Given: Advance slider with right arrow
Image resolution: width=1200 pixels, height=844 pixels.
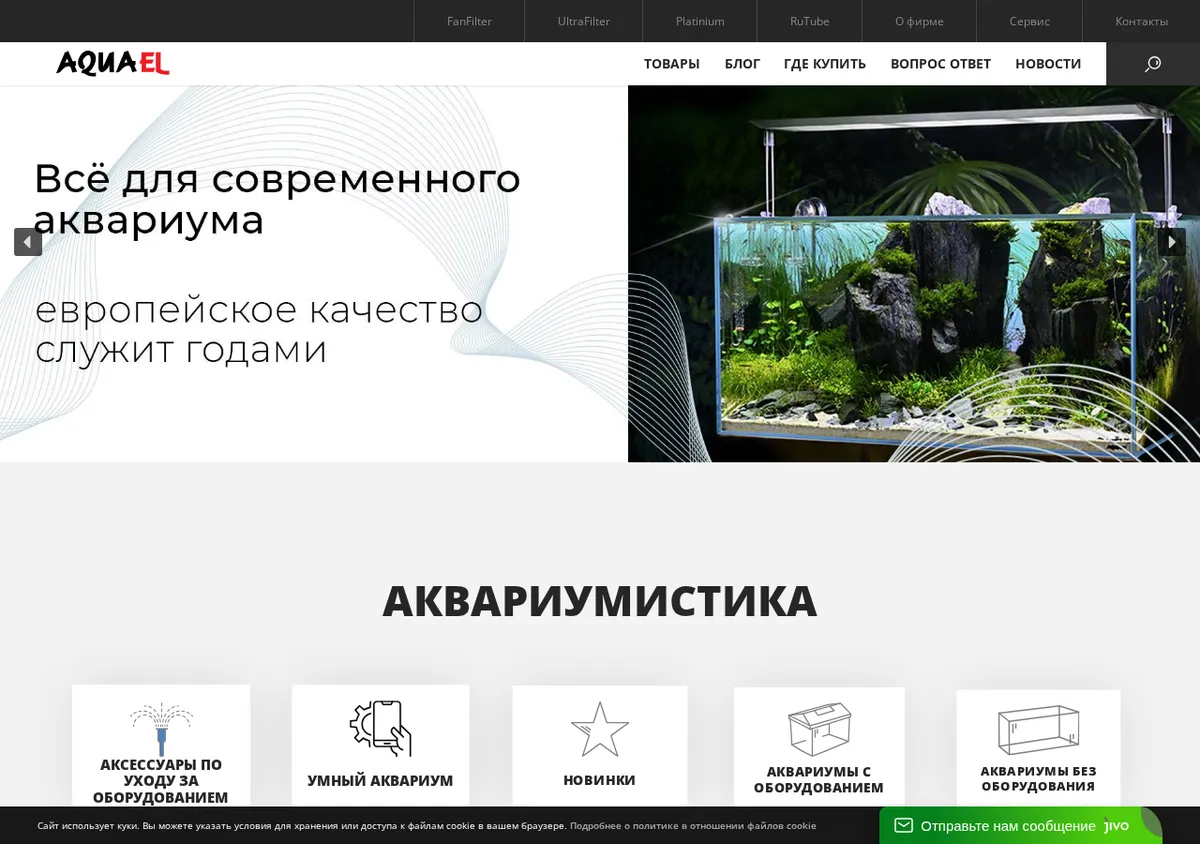Looking at the screenshot, I should coord(1172,242).
